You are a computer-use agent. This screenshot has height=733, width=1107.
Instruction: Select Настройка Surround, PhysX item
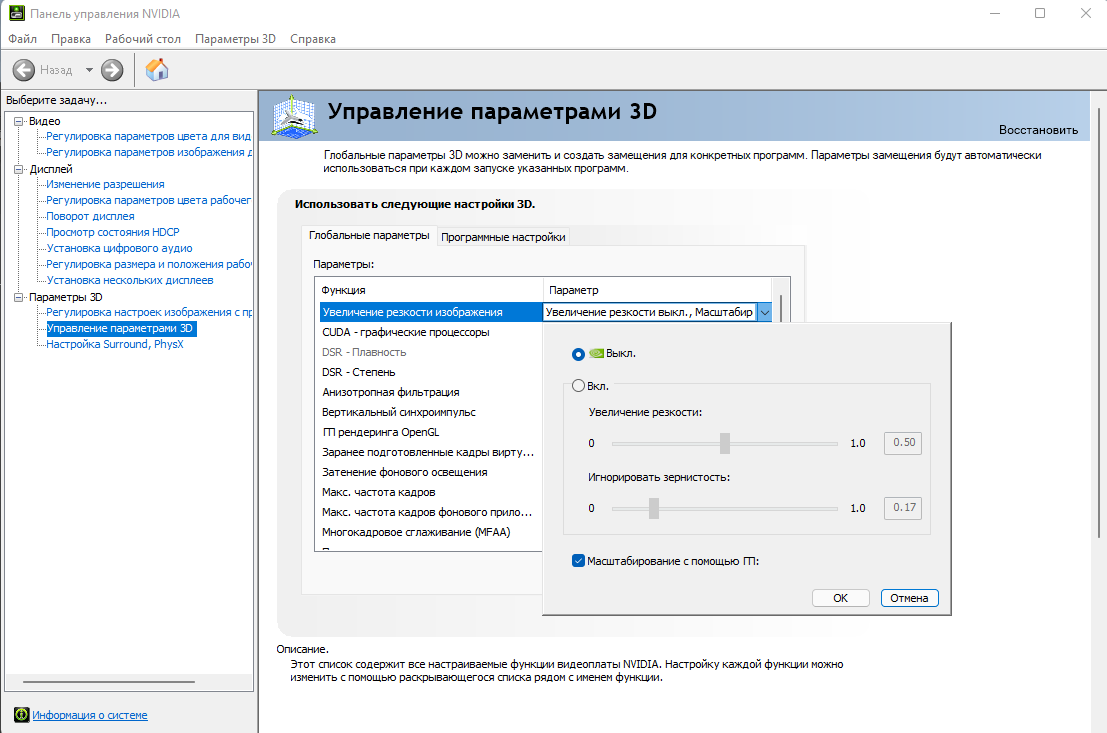tap(114, 345)
